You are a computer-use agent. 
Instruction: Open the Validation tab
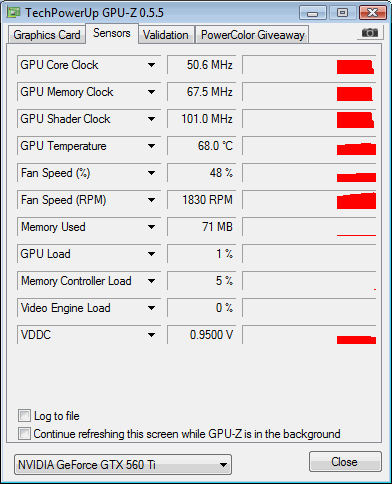click(166, 35)
